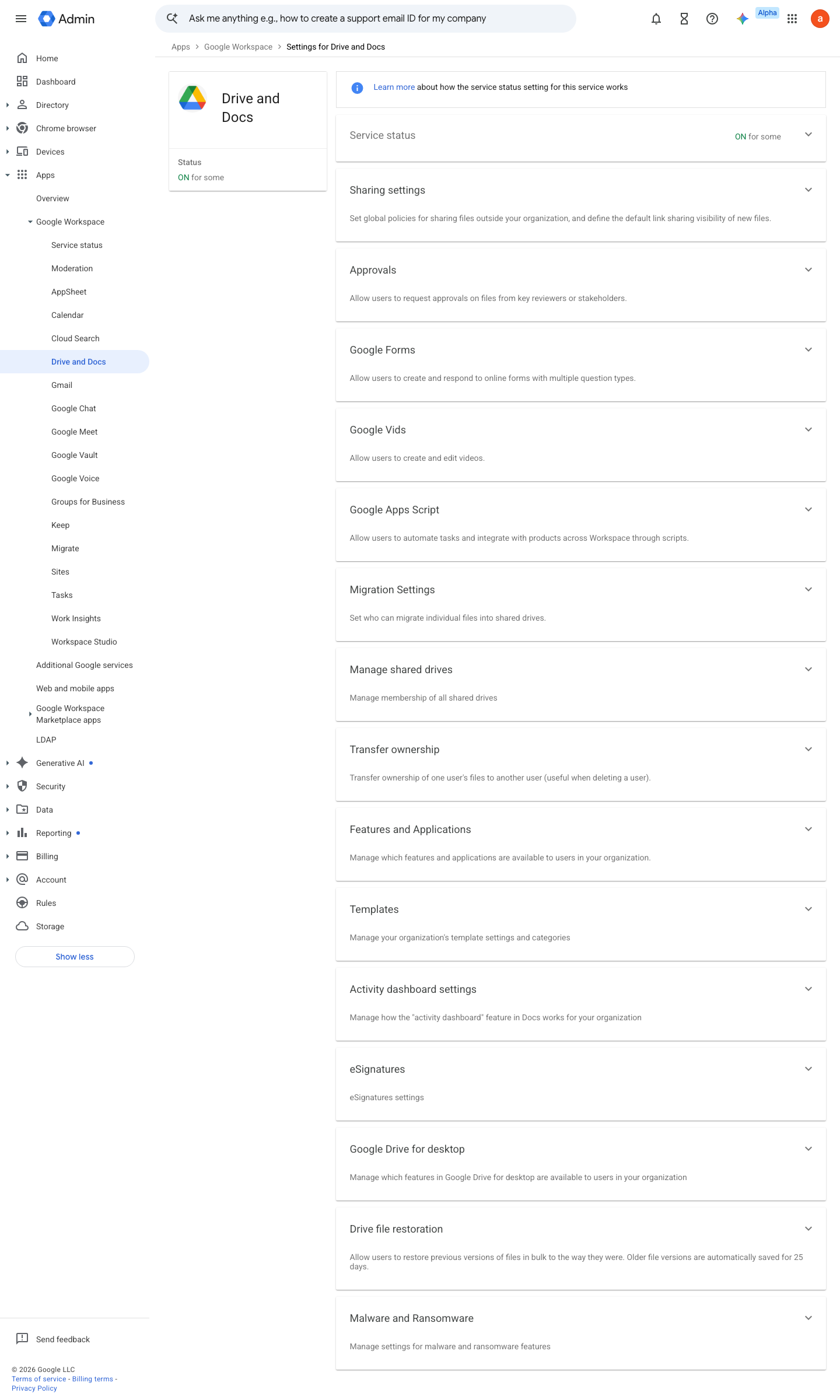The height and width of the screenshot is (1400, 840).
Task: Go to Apps breadcrumb link
Action: [x=181, y=47]
